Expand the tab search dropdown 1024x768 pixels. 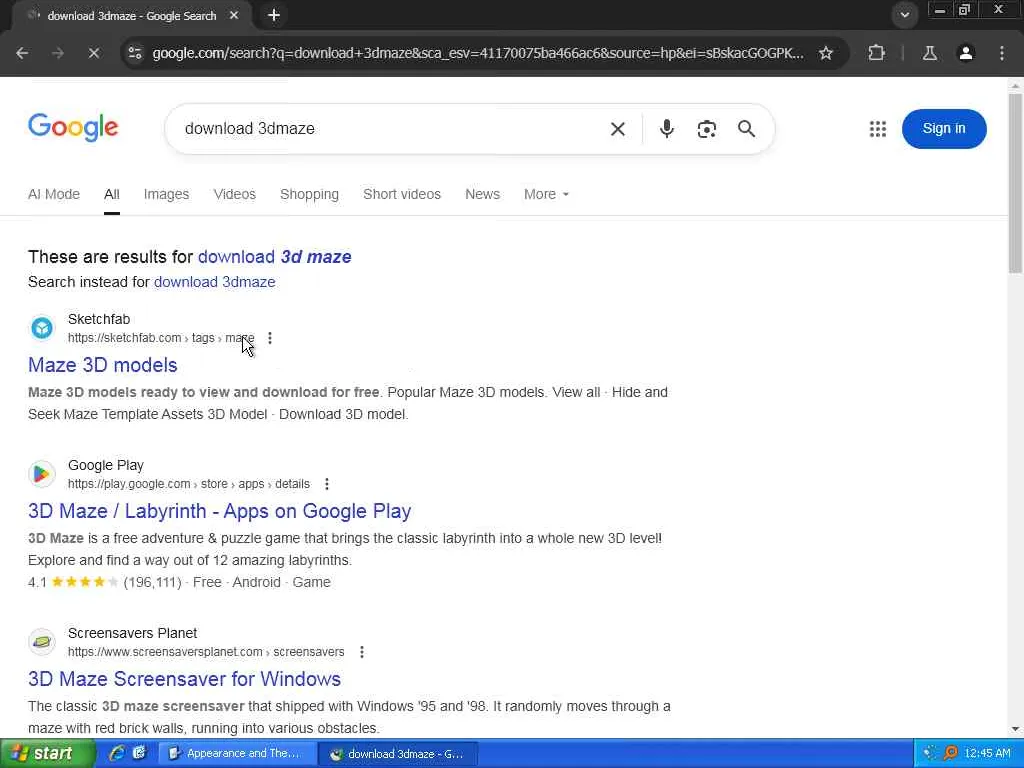pyautogui.click(x=904, y=14)
